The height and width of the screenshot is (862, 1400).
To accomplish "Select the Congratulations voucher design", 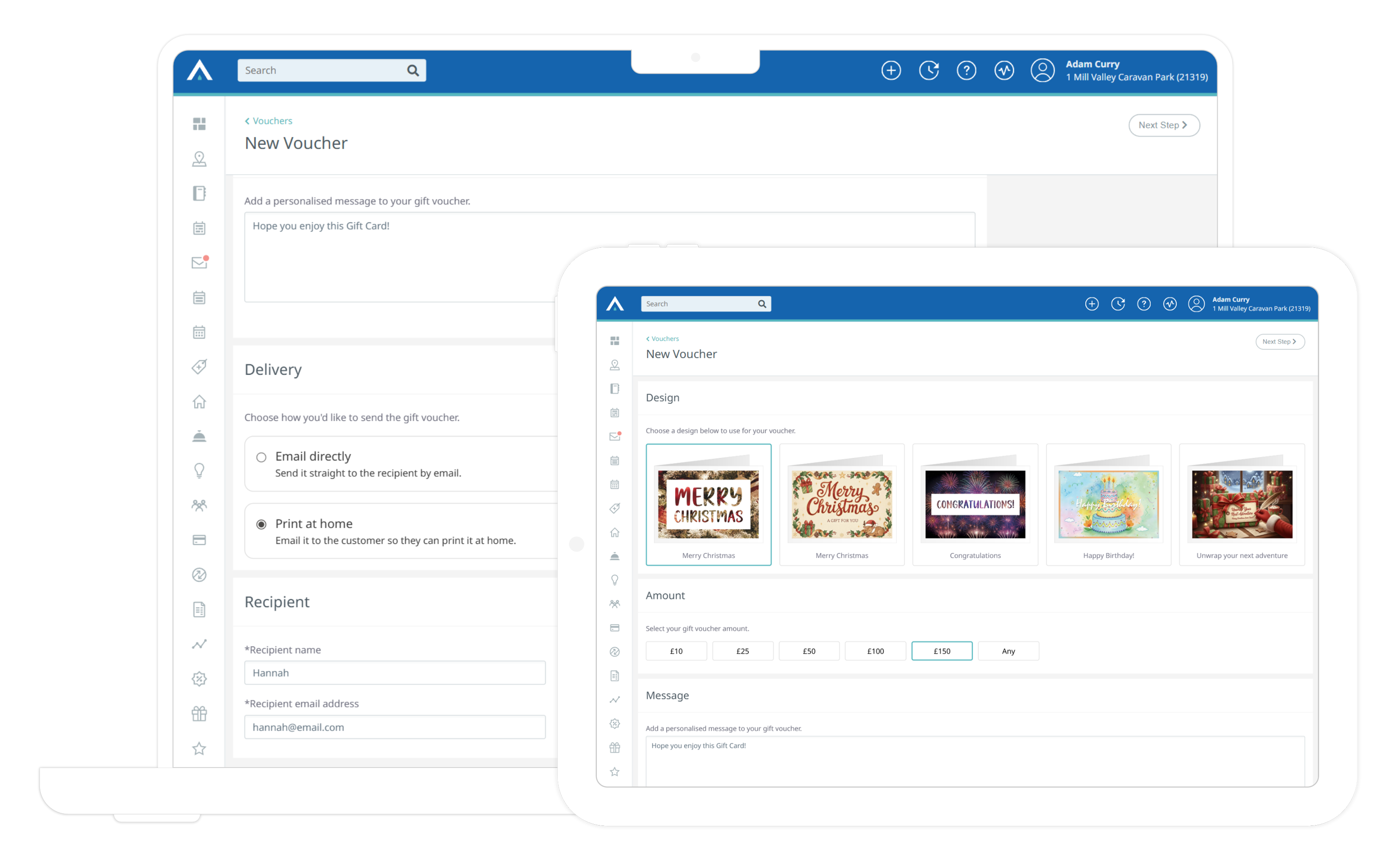I will point(974,504).
